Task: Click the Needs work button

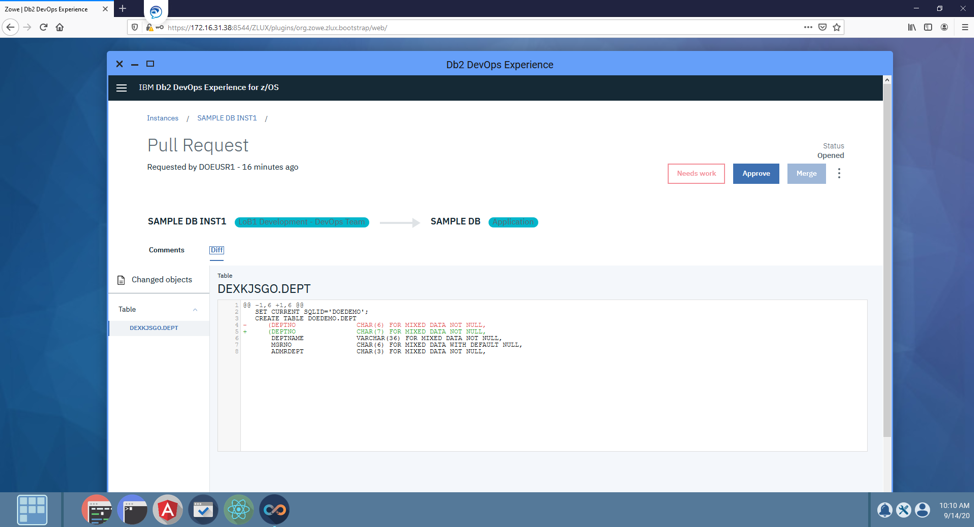Action: (x=696, y=173)
